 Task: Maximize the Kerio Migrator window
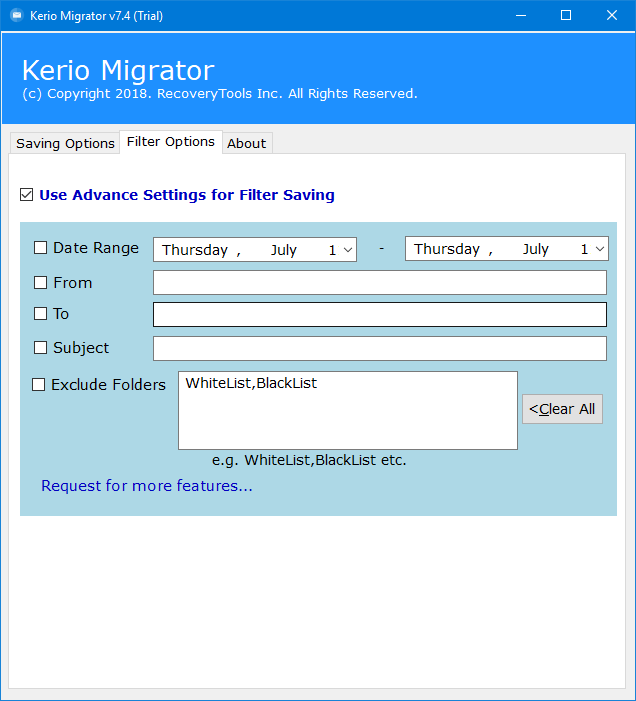click(566, 16)
